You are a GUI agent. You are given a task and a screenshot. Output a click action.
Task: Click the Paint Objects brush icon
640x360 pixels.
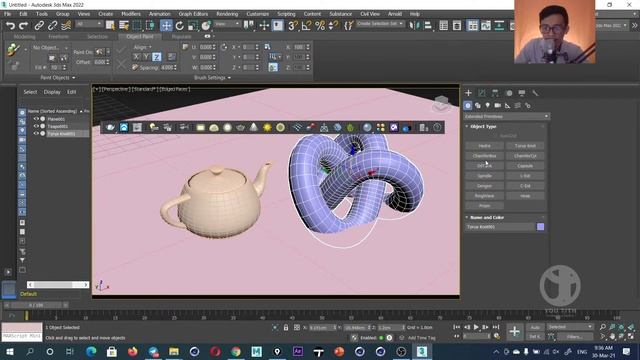pos(13,50)
